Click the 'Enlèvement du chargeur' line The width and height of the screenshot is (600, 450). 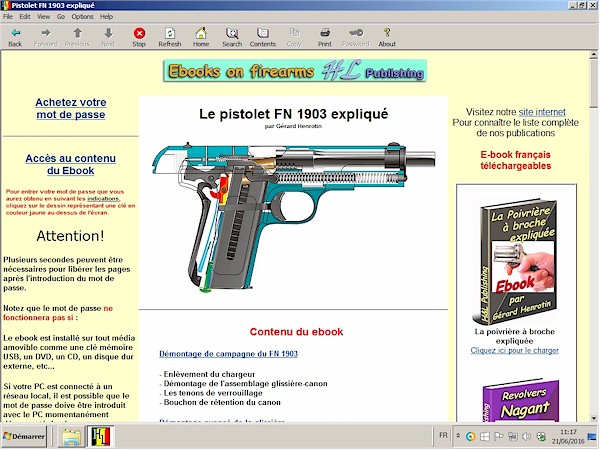(x=207, y=374)
